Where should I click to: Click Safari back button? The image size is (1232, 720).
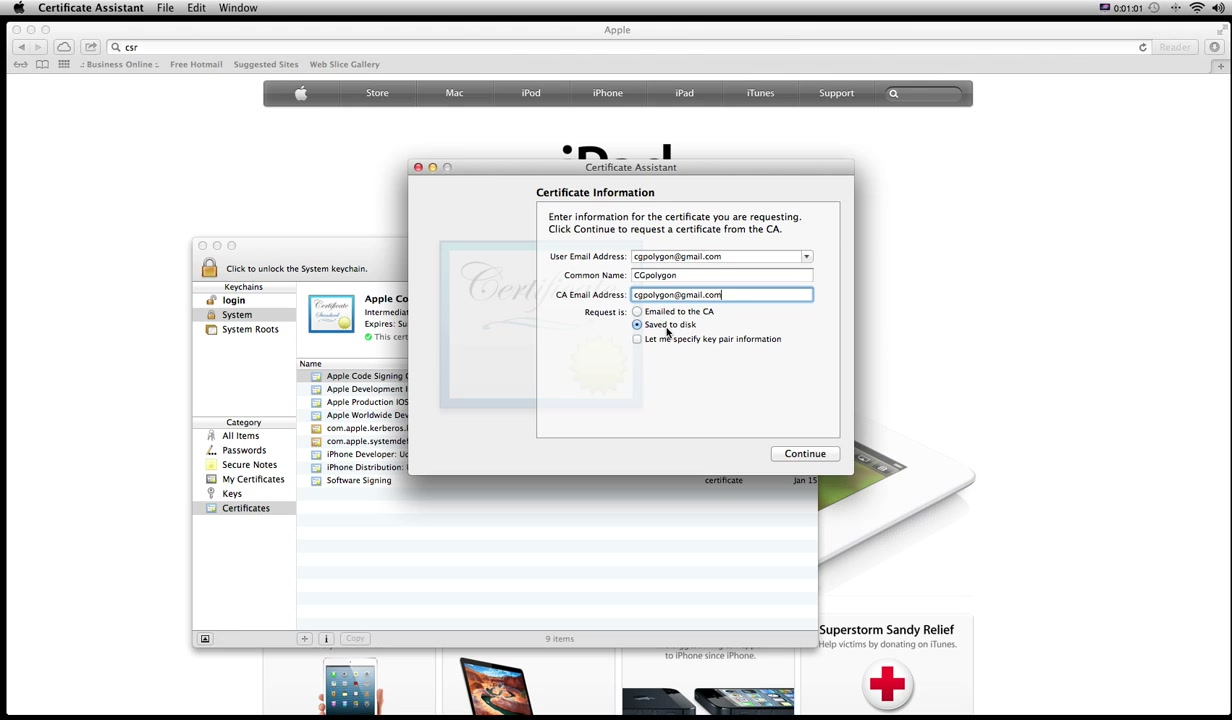[21, 47]
